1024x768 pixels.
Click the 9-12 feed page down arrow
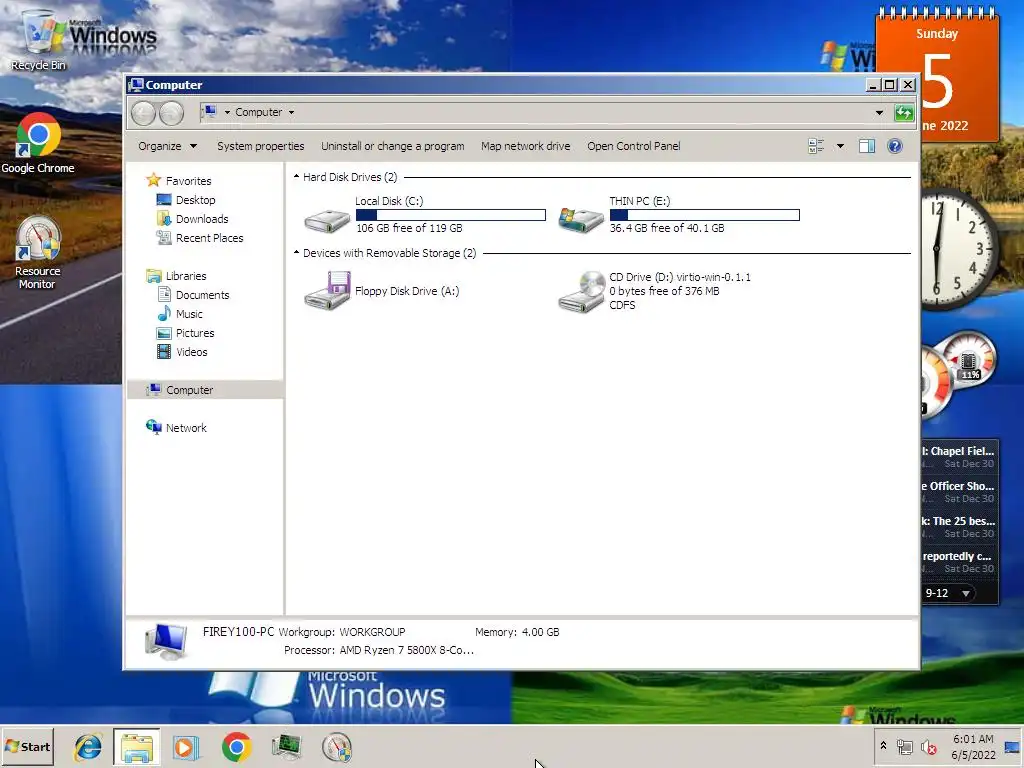pos(965,593)
